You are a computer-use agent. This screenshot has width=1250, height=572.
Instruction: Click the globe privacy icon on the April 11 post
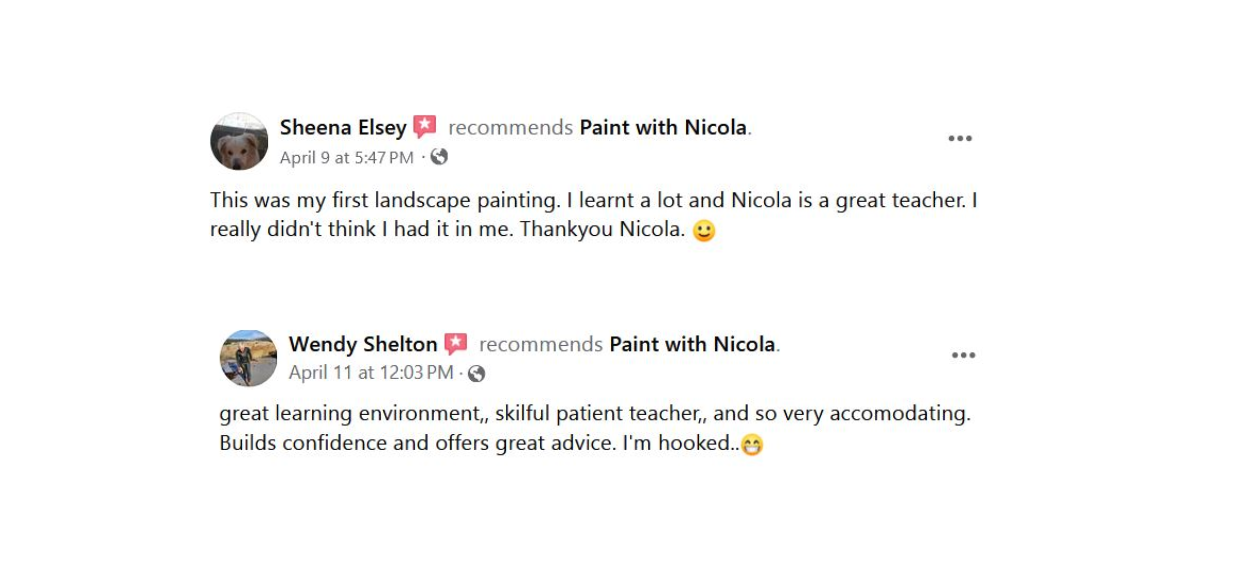pyautogui.click(x=477, y=373)
